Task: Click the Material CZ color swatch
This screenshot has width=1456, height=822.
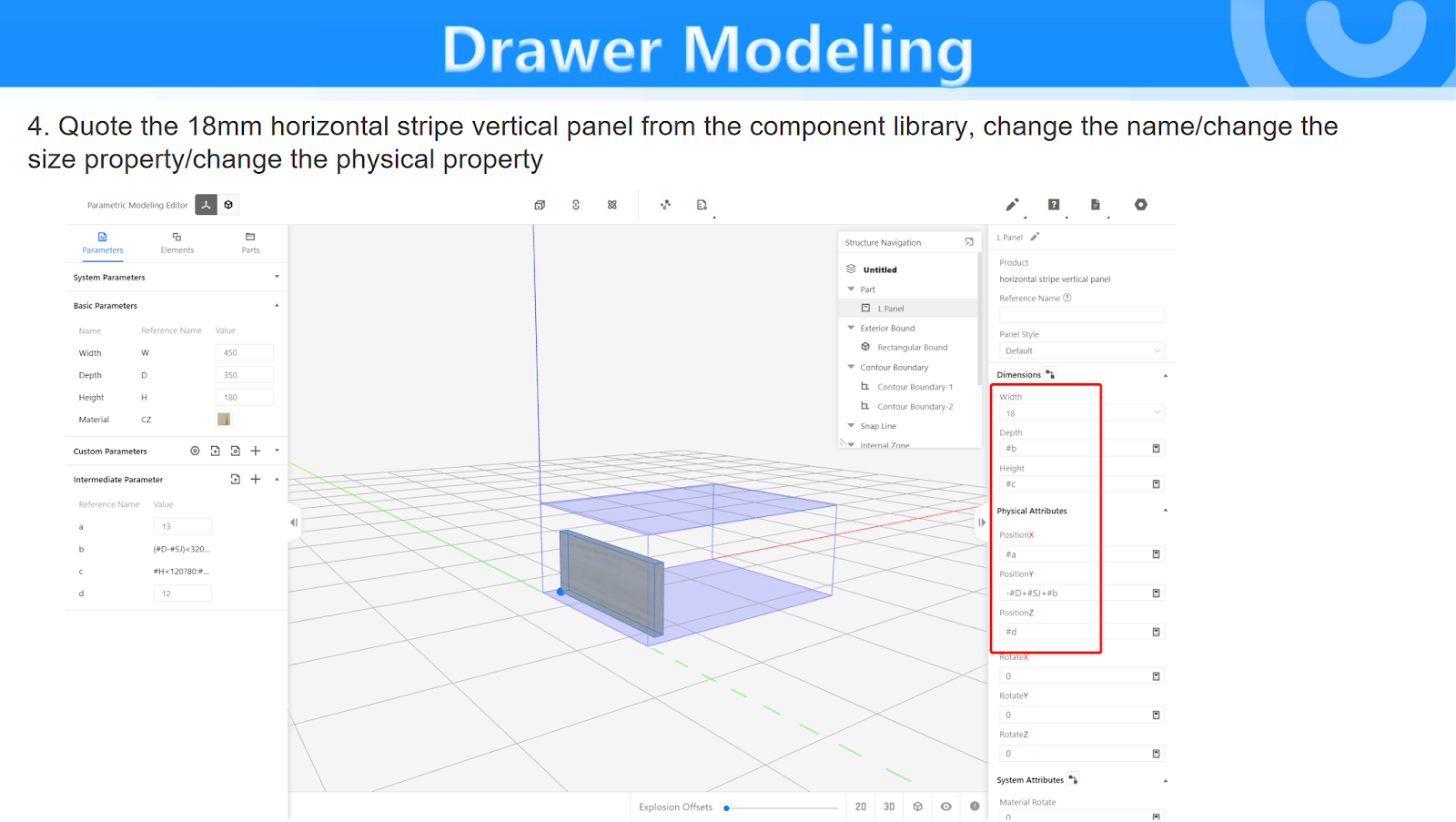Action: 224,419
